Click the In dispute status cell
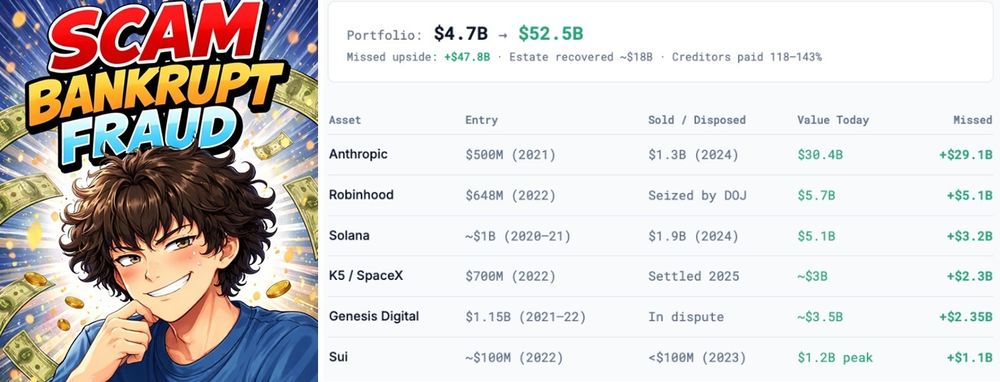The width and height of the screenshot is (1000, 382). click(x=686, y=317)
